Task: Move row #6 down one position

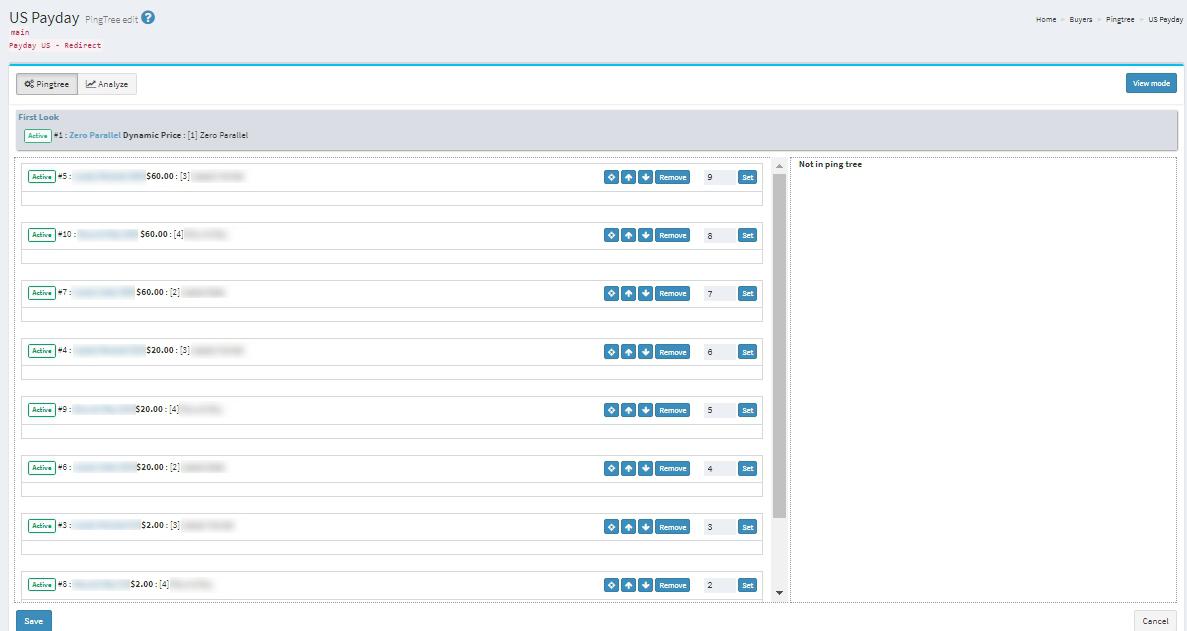Action: coord(645,468)
